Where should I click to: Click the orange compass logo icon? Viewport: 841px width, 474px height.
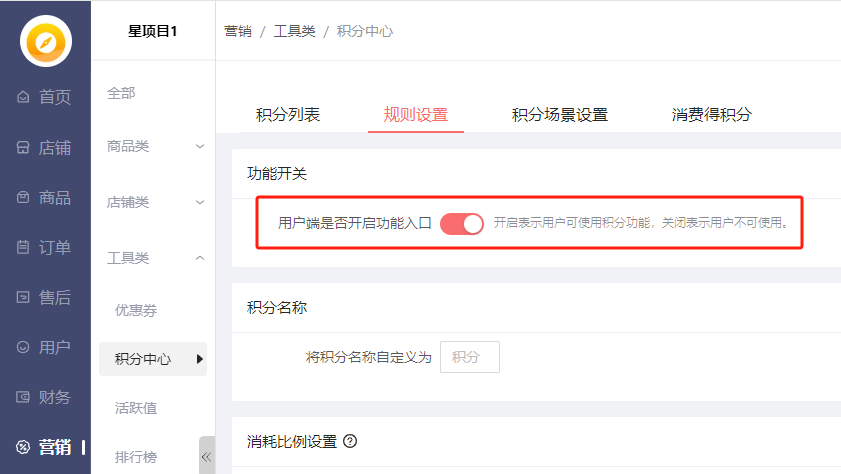point(46,41)
